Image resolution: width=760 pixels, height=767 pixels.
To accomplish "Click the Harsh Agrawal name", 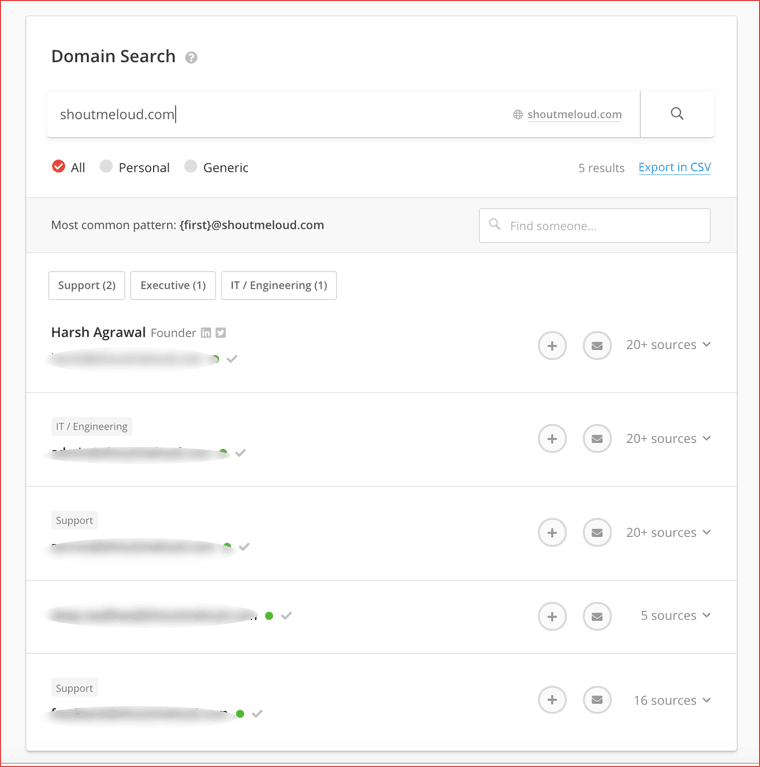I will tap(98, 333).
